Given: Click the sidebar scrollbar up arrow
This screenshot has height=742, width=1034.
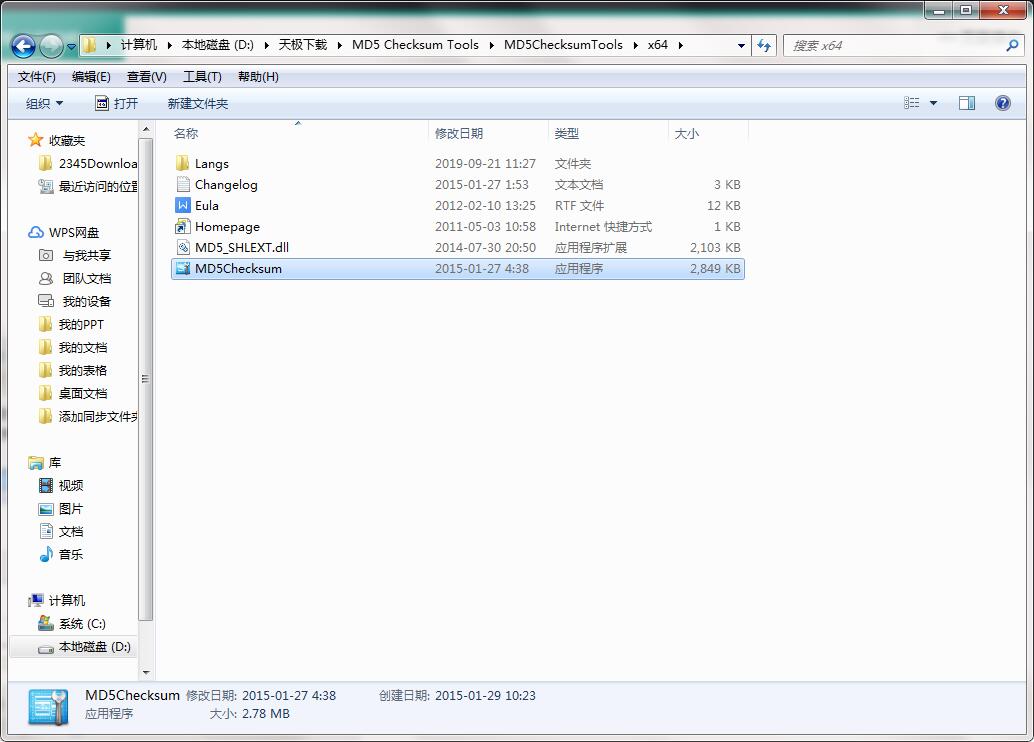Looking at the screenshot, I should point(146,129).
